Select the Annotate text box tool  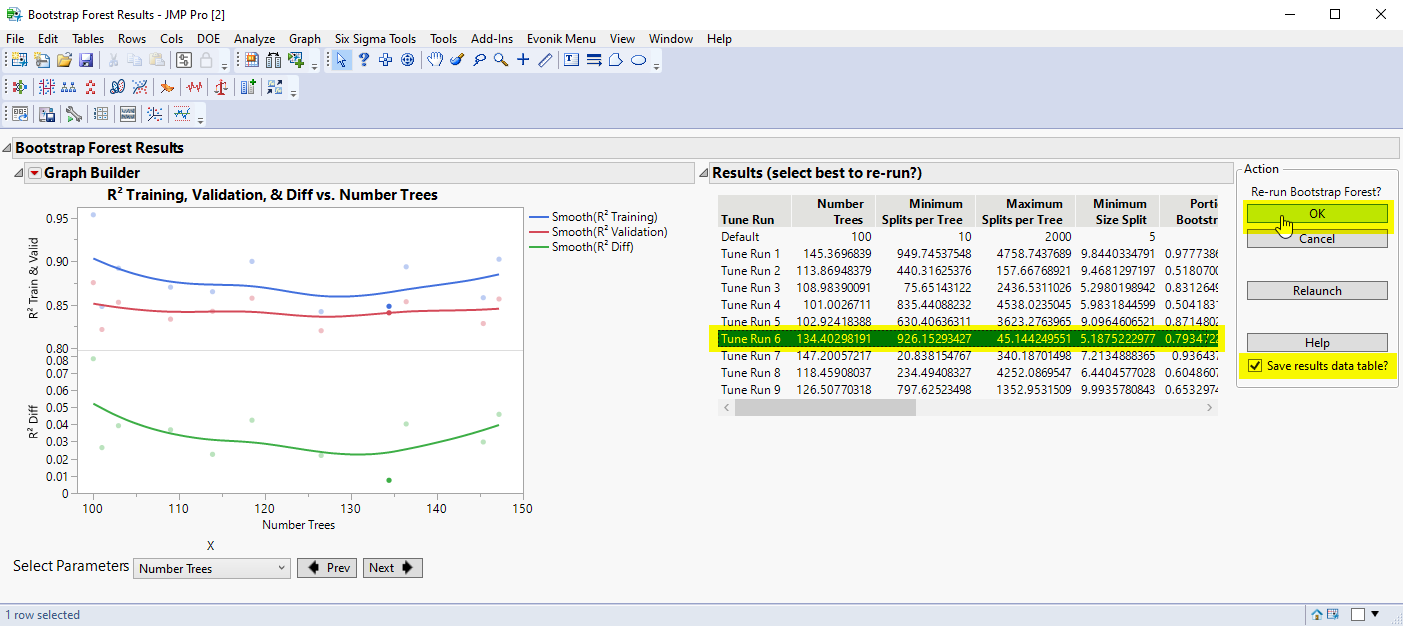coord(571,60)
